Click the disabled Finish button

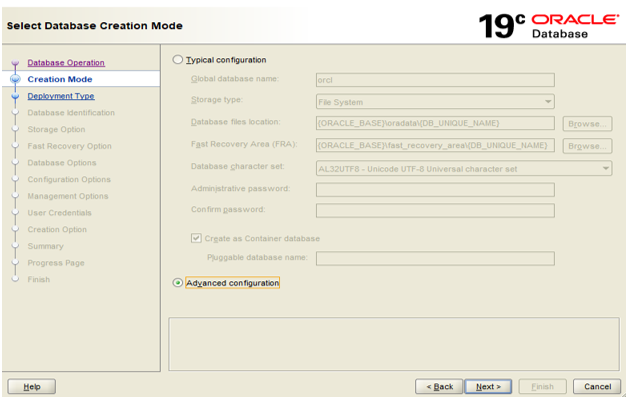pyautogui.click(x=542, y=386)
